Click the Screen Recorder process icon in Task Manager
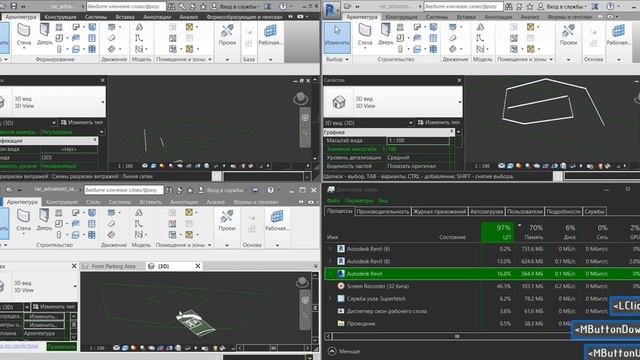640x360 pixels. 341,286
